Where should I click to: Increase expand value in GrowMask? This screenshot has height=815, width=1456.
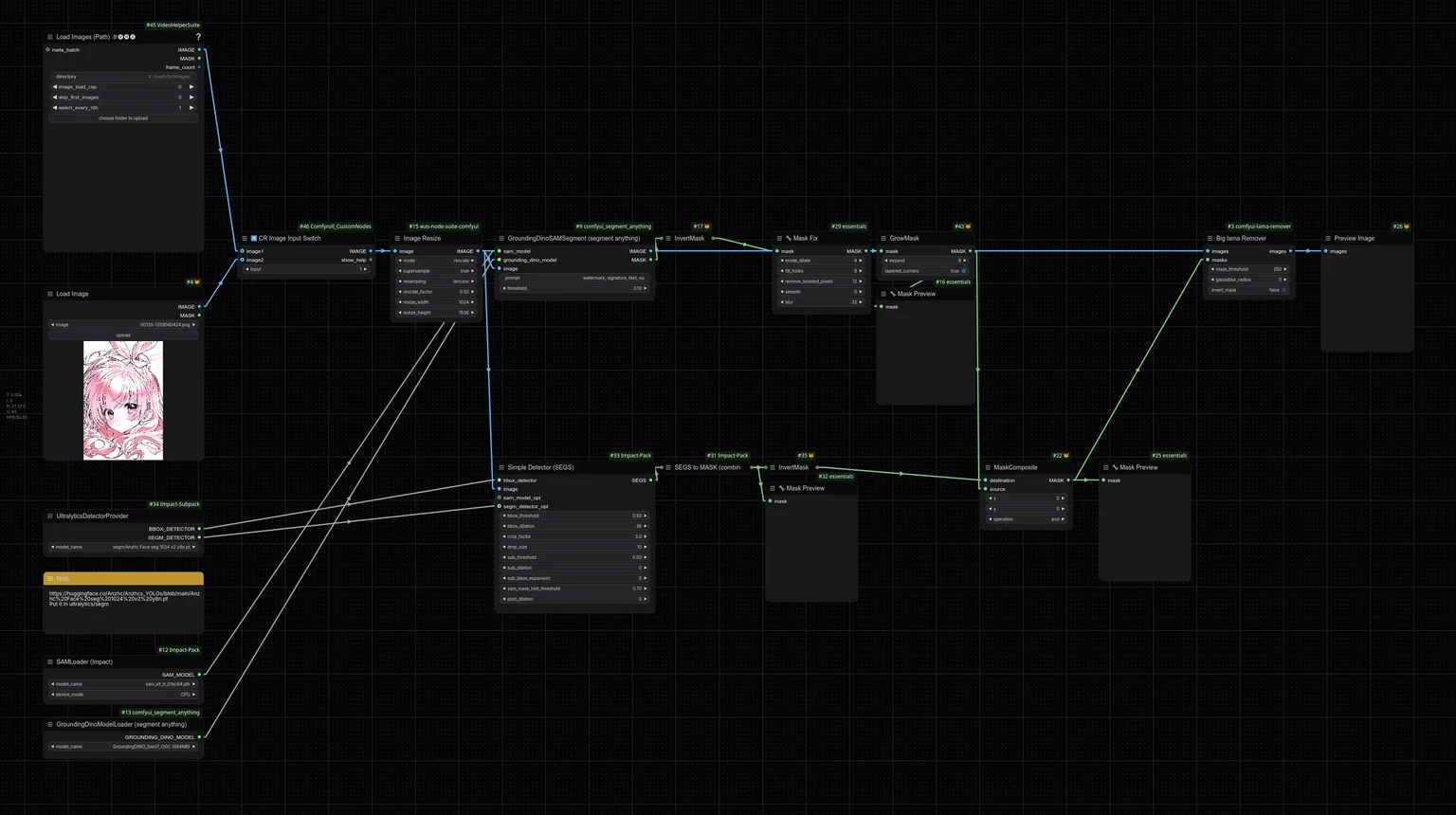[965, 261]
